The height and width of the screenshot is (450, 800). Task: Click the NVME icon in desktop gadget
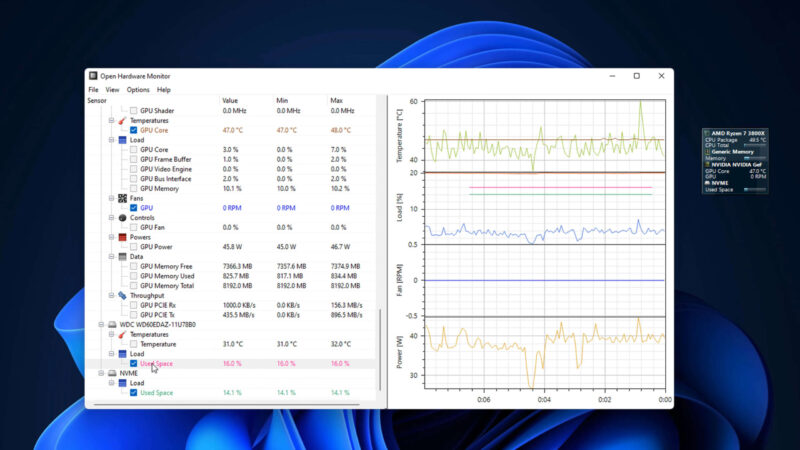(x=707, y=183)
